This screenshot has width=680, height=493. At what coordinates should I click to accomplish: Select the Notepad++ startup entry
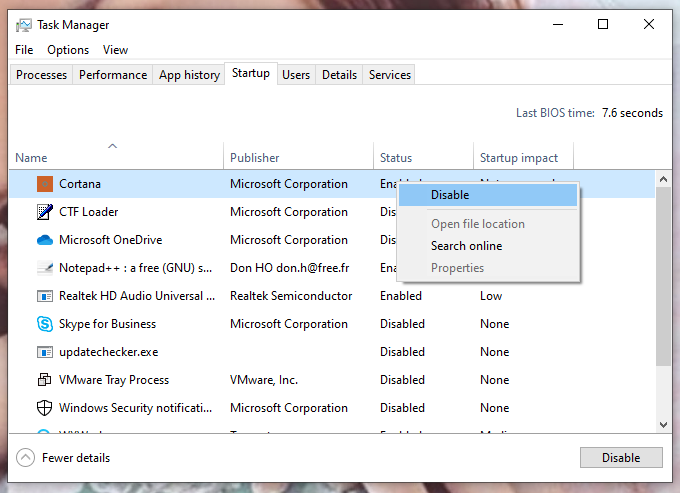(x=332, y=268)
